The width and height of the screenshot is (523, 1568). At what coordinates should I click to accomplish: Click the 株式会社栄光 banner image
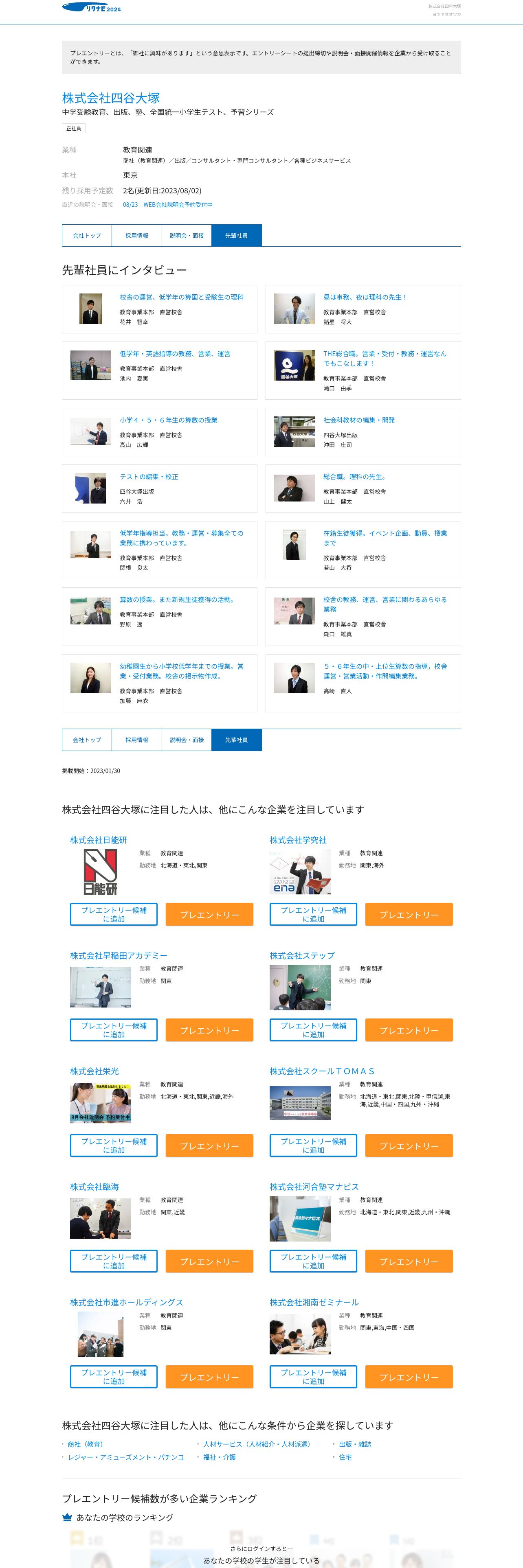[101, 1102]
